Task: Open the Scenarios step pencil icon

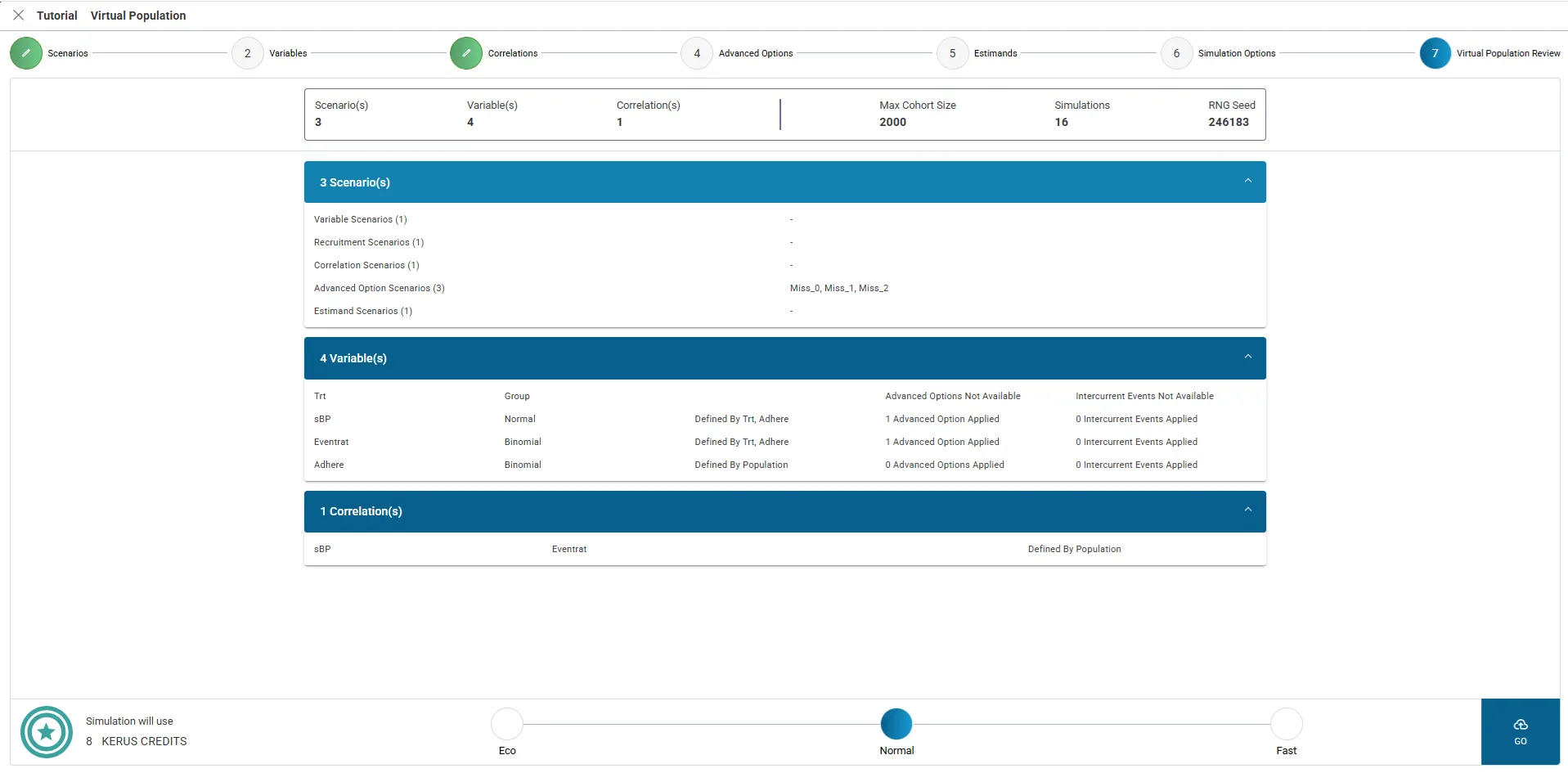Action: tap(26, 53)
